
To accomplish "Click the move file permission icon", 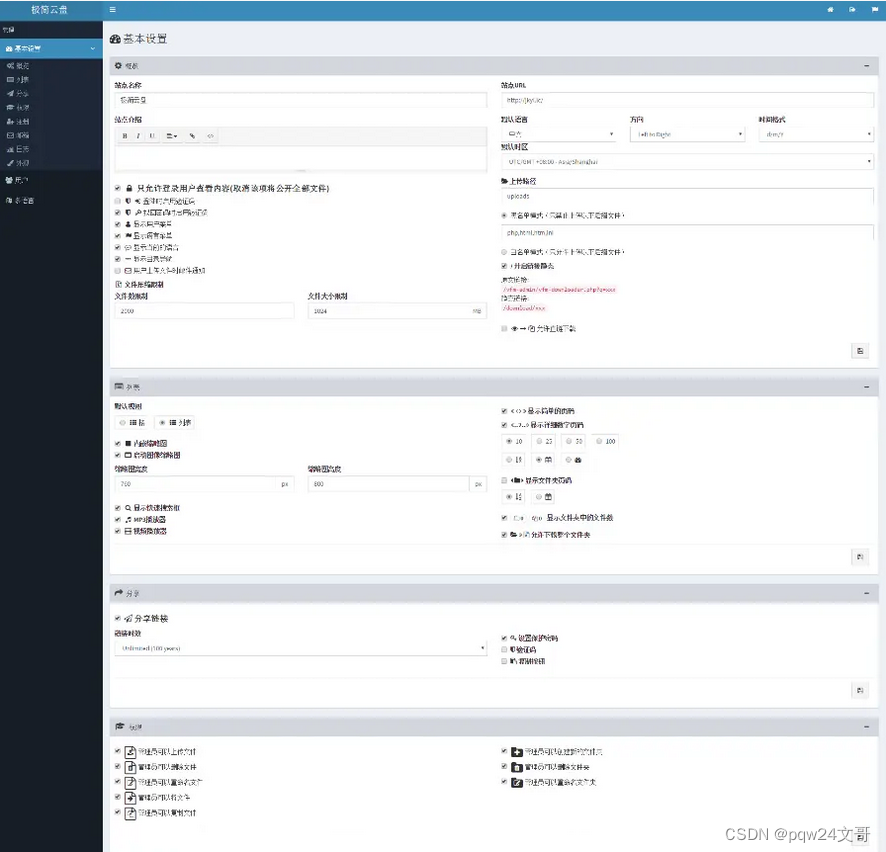I will [131, 798].
